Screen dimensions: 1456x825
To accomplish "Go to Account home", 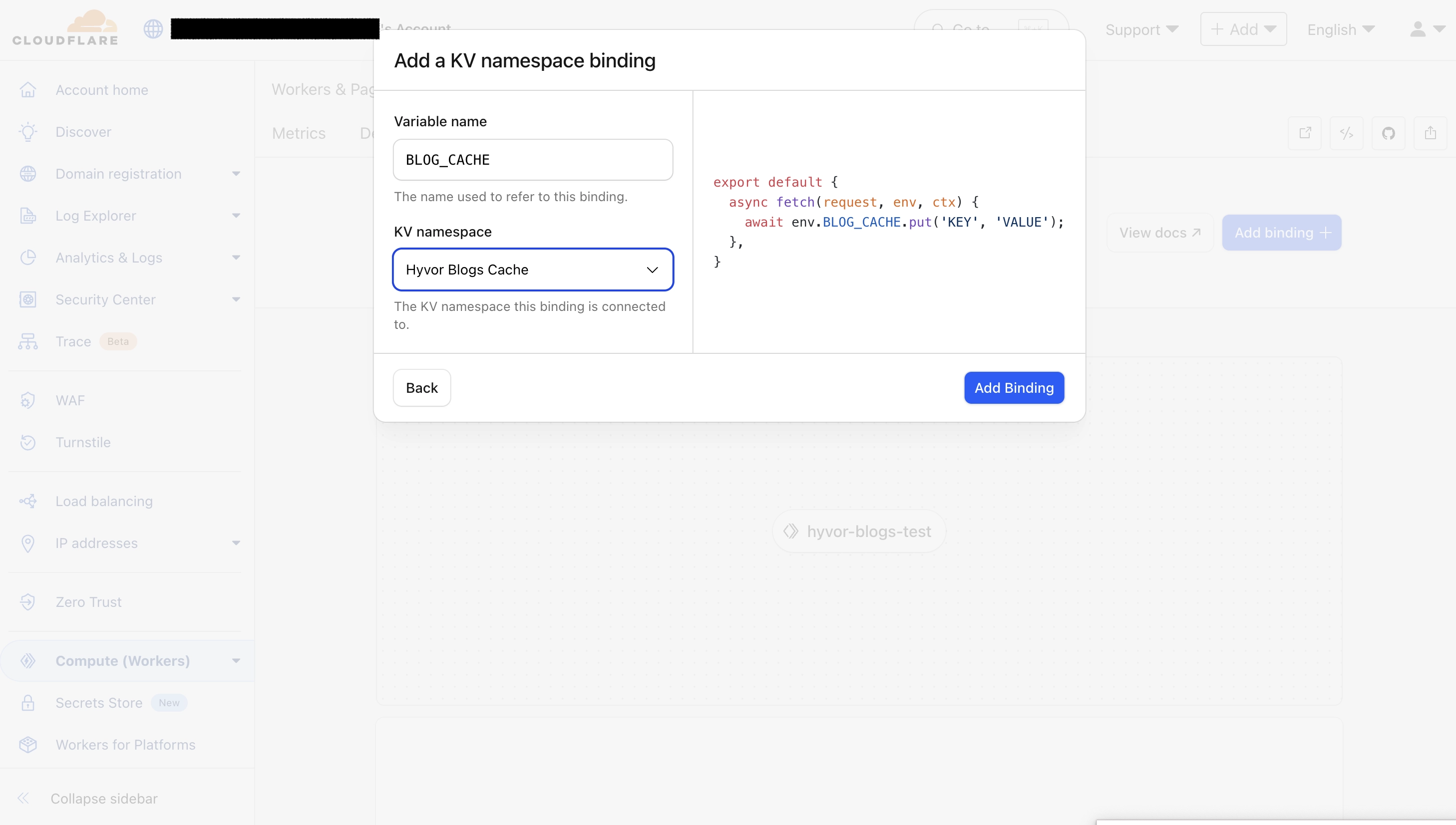I will [102, 90].
